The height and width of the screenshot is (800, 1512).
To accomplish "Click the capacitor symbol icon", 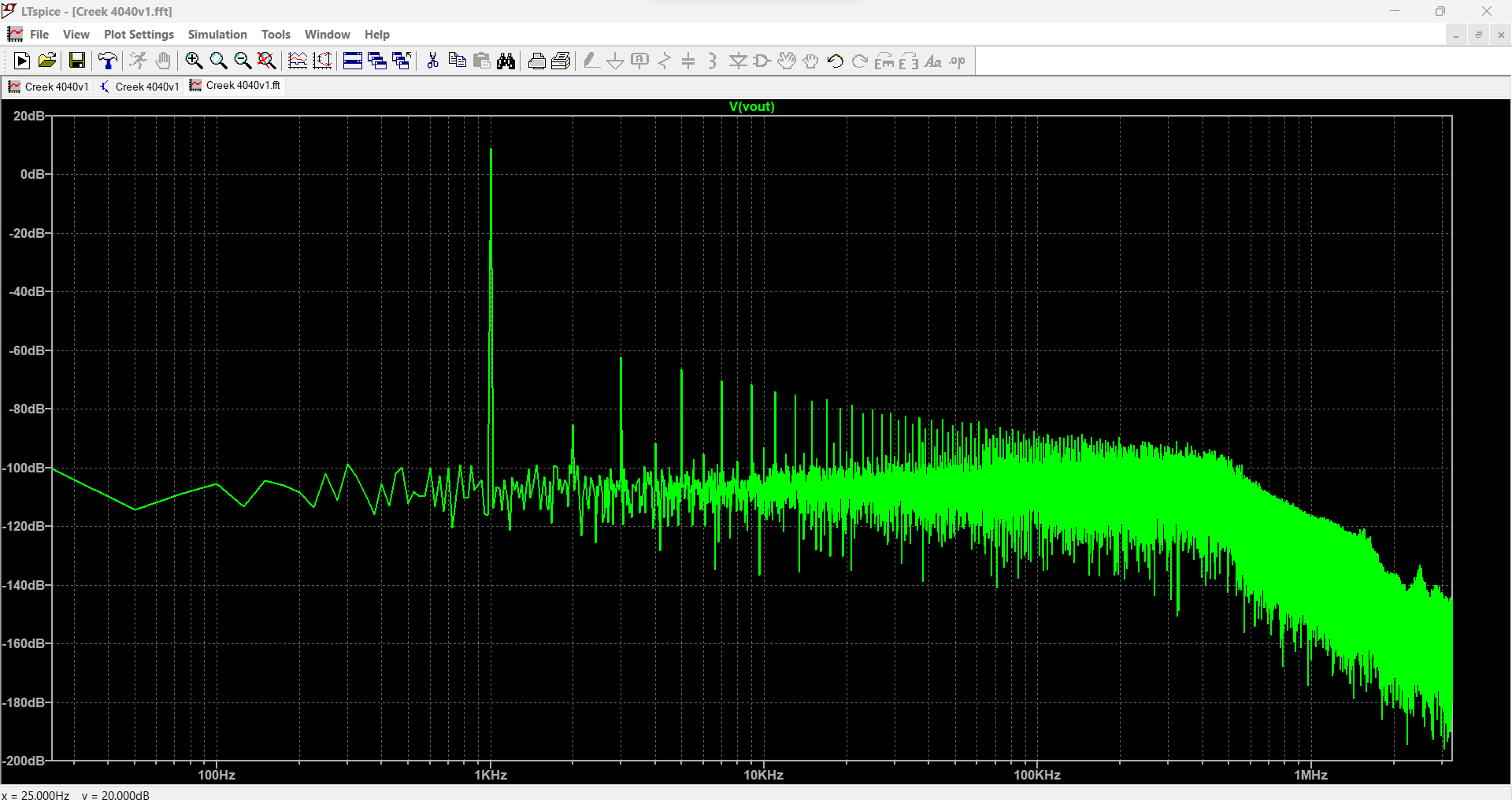I will (x=689, y=61).
